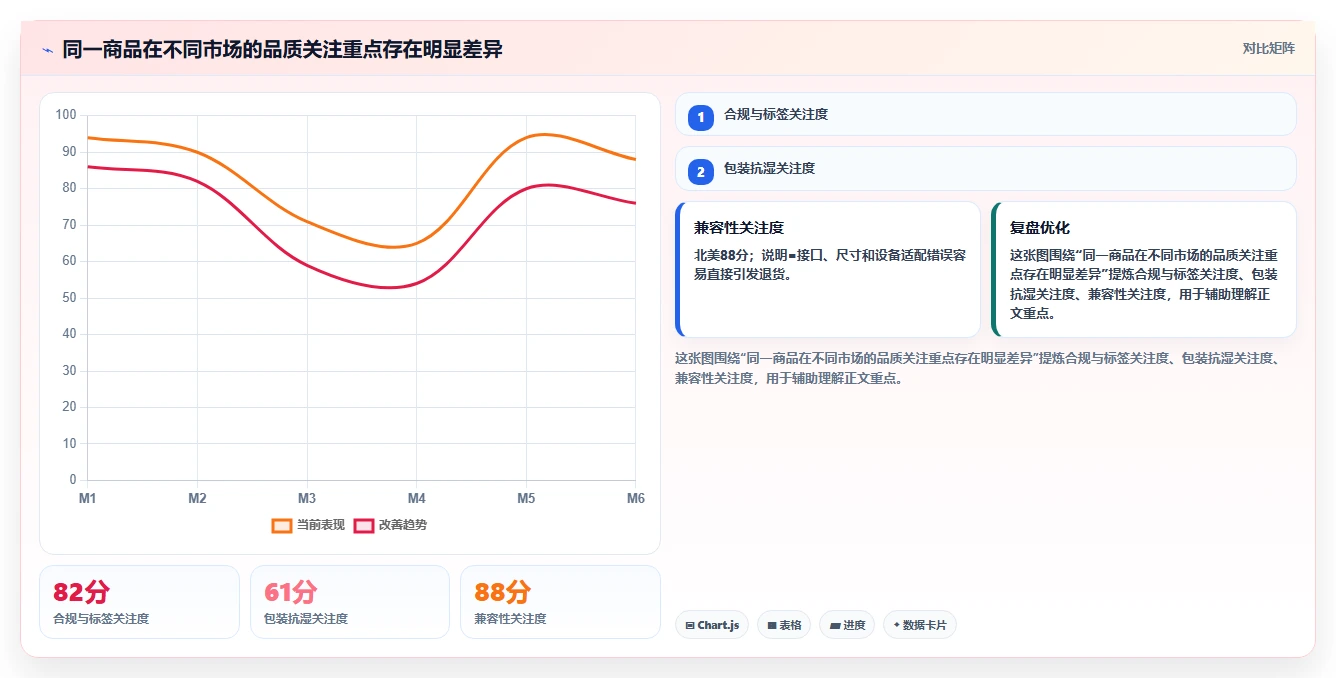Click the blue number 1 badge

coord(701,117)
